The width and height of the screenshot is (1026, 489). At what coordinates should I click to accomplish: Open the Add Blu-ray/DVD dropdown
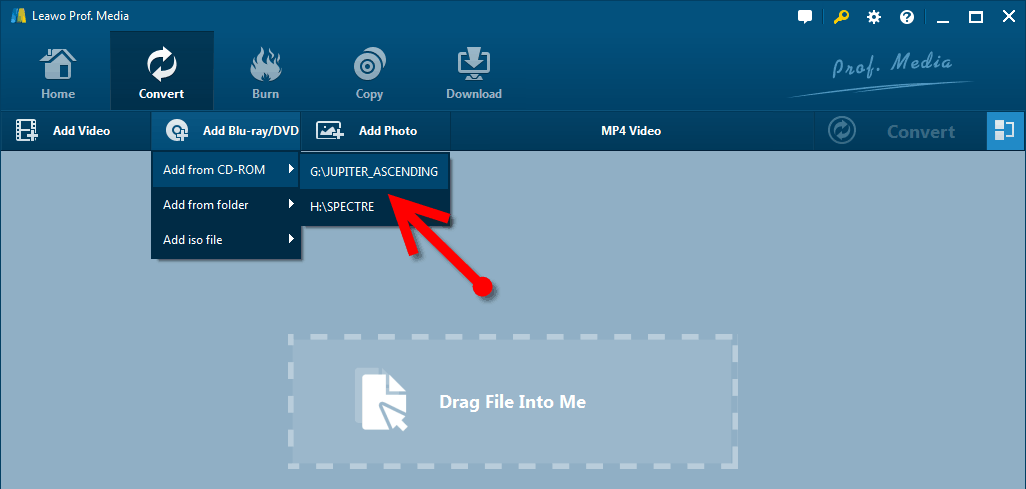[x=225, y=131]
